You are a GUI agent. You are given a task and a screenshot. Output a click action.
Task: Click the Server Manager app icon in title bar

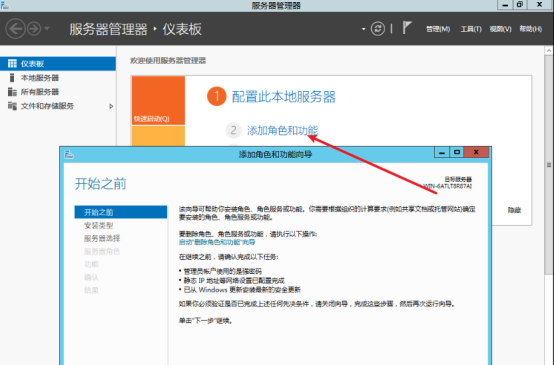point(5,5)
